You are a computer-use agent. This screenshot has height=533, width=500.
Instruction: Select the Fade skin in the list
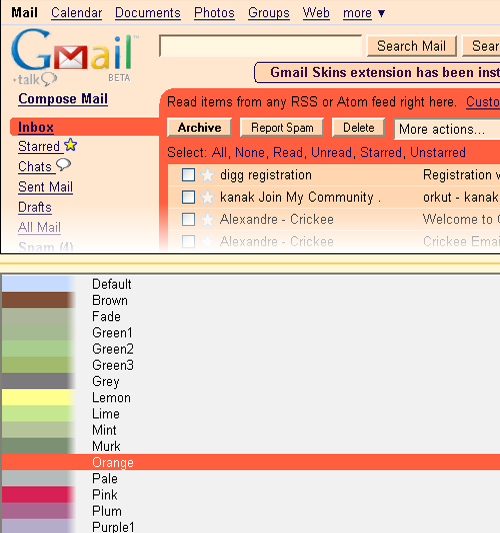point(106,316)
